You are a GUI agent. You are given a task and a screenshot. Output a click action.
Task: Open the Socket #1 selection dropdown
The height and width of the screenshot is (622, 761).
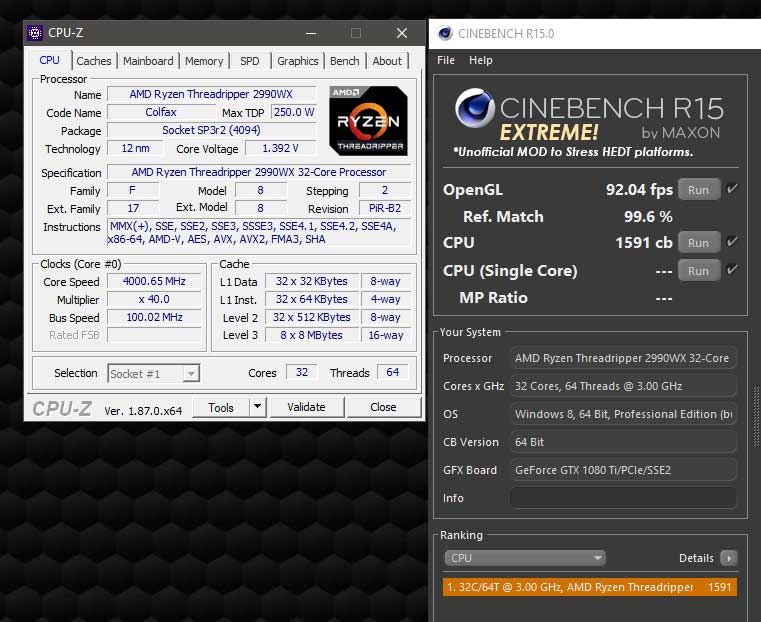click(153, 374)
